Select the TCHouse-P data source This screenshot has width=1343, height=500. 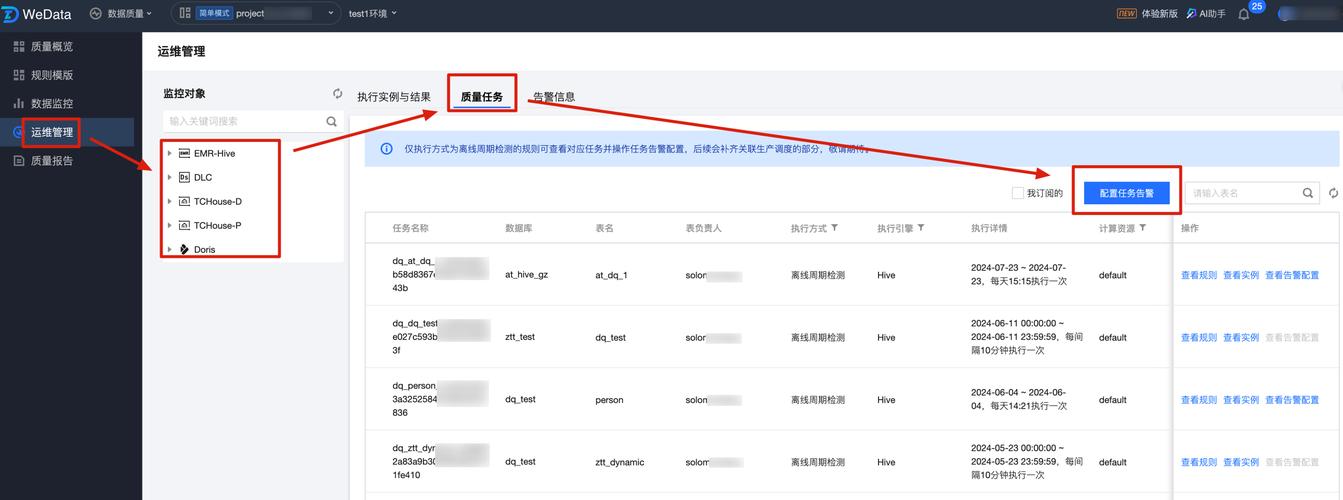[x=217, y=226]
